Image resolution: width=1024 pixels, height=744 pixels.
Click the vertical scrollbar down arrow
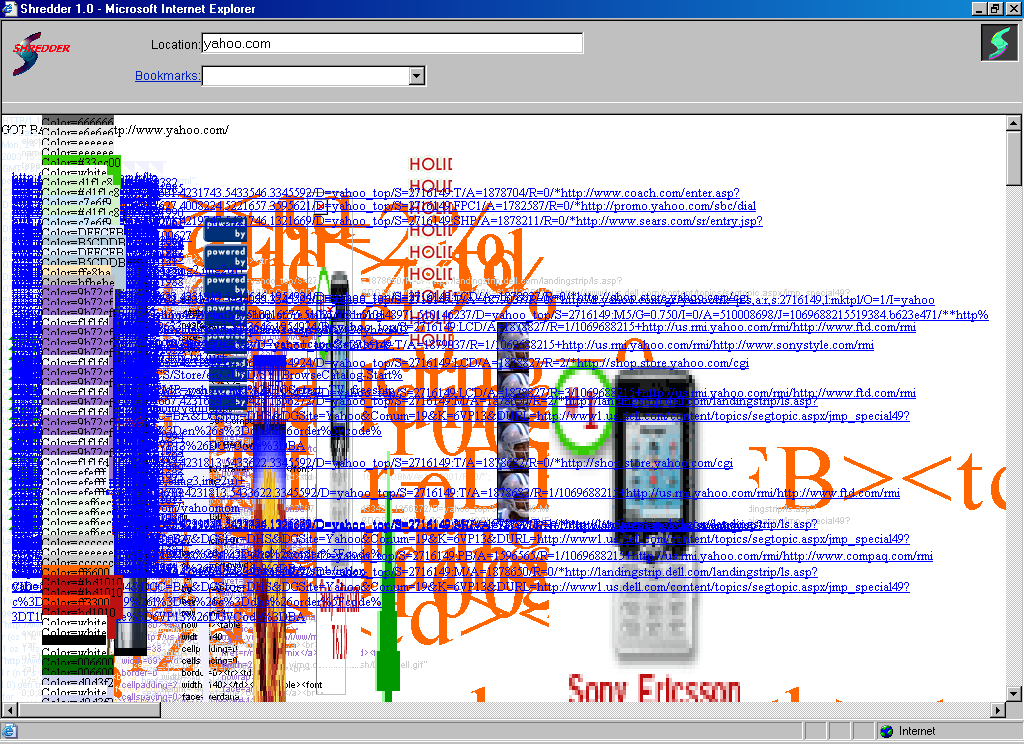(1014, 694)
